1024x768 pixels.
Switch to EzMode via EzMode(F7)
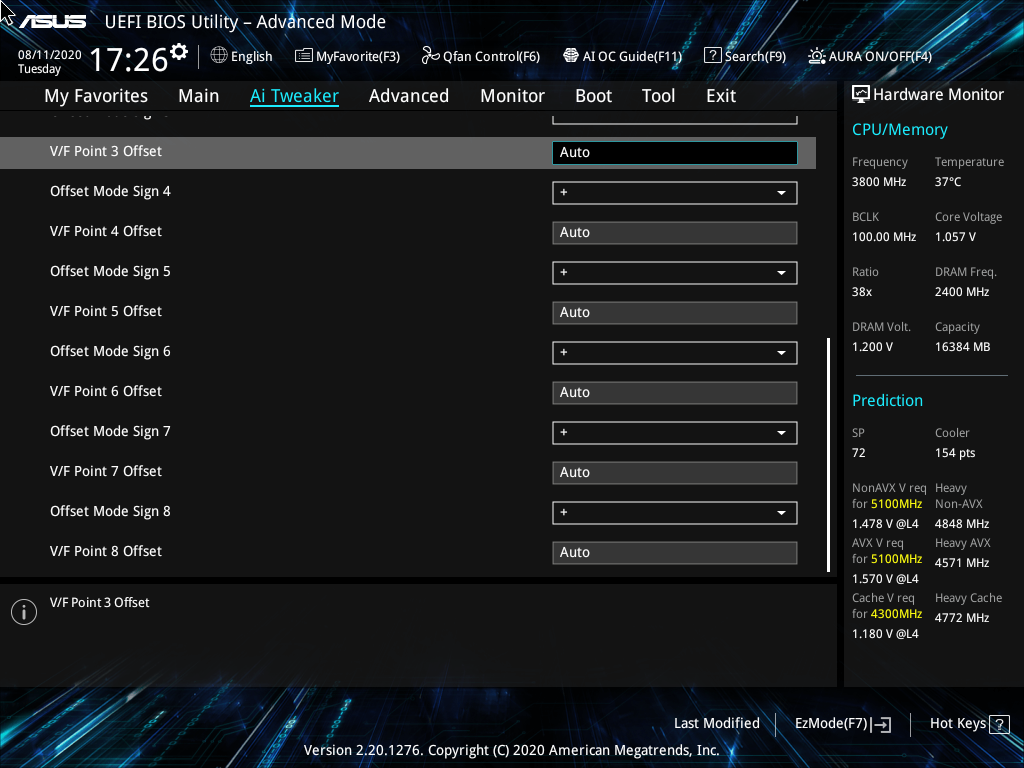[841, 723]
